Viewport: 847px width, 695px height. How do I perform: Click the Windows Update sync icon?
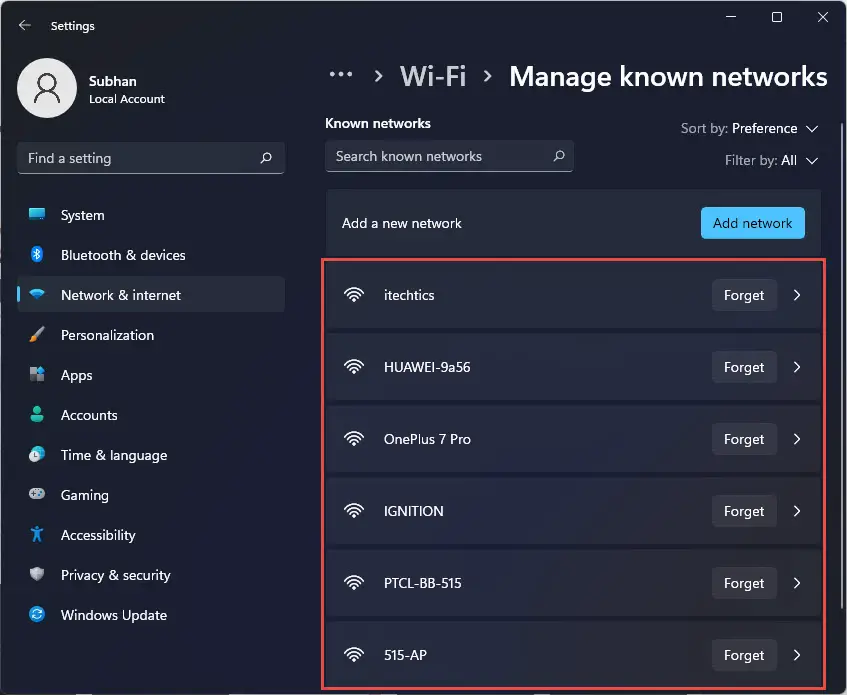tap(37, 615)
